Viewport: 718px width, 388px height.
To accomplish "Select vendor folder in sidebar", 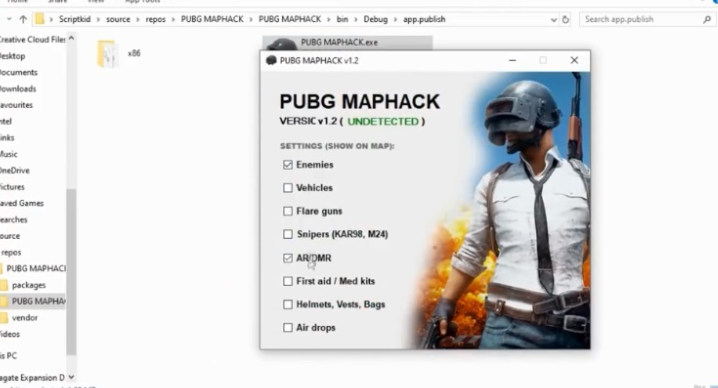I will pos(24,317).
